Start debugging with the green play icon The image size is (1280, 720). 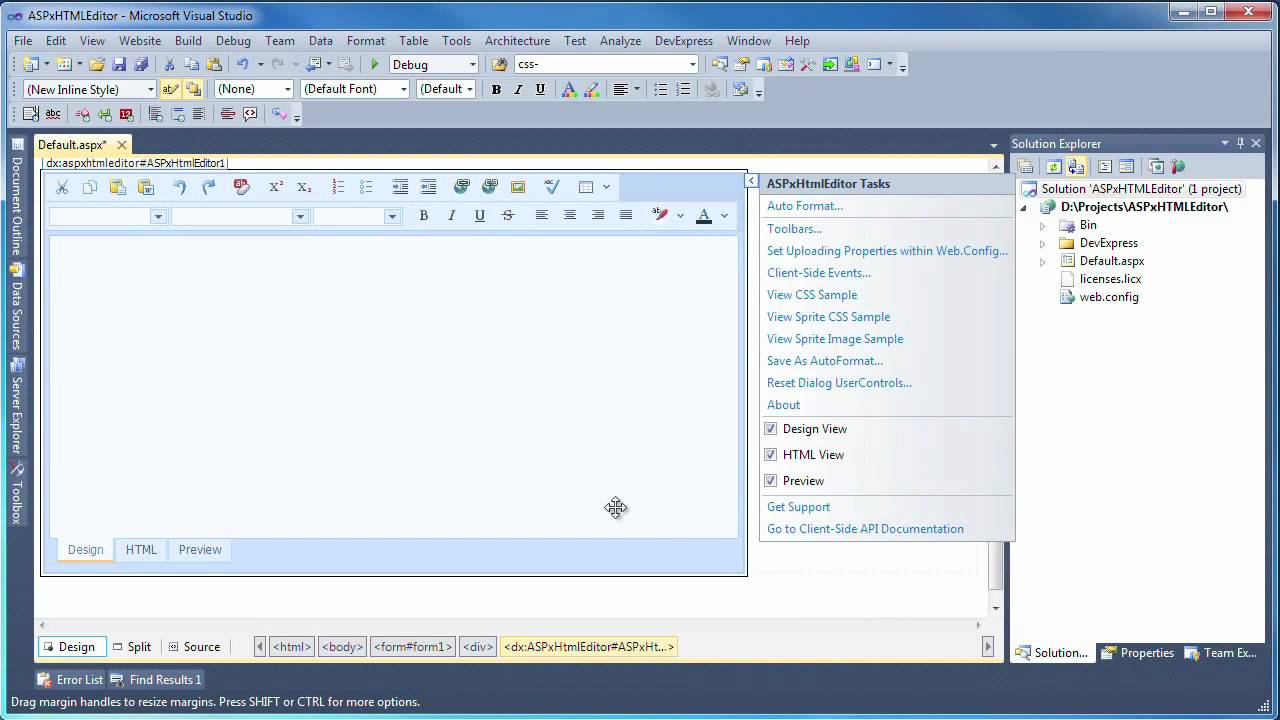[x=375, y=65]
